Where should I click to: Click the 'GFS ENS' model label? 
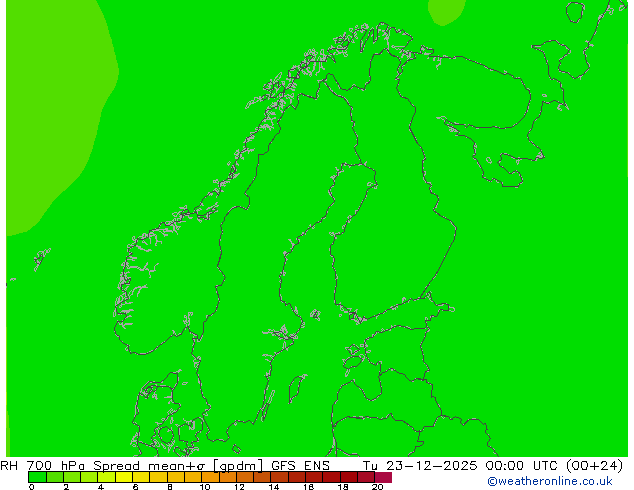pos(300,465)
